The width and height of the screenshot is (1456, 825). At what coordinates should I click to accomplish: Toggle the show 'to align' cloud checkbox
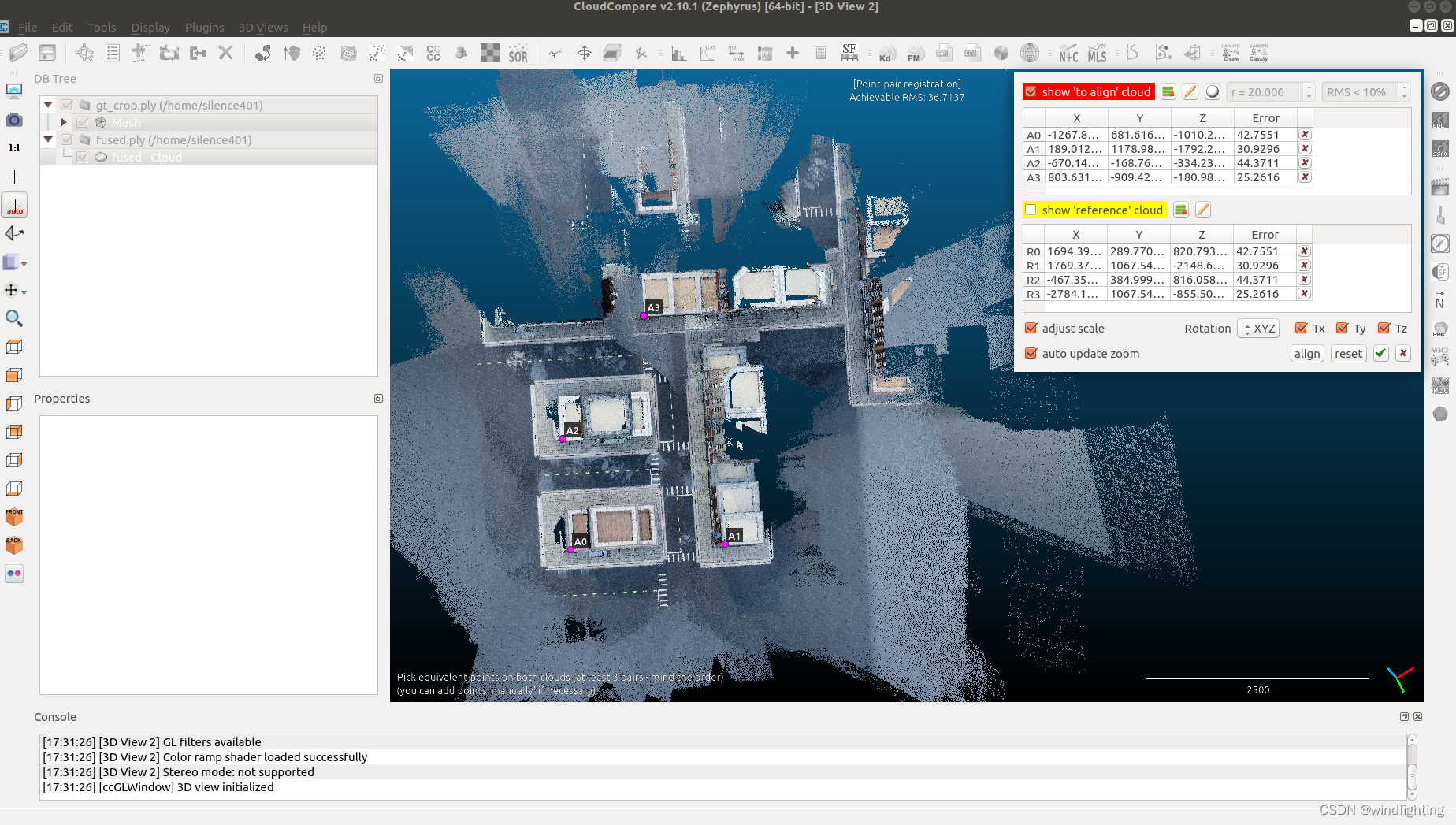point(1031,92)
